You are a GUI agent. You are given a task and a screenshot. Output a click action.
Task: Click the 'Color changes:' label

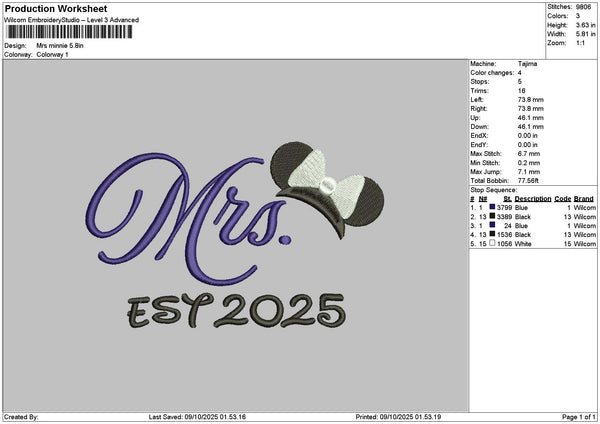(x=492, y=73)
